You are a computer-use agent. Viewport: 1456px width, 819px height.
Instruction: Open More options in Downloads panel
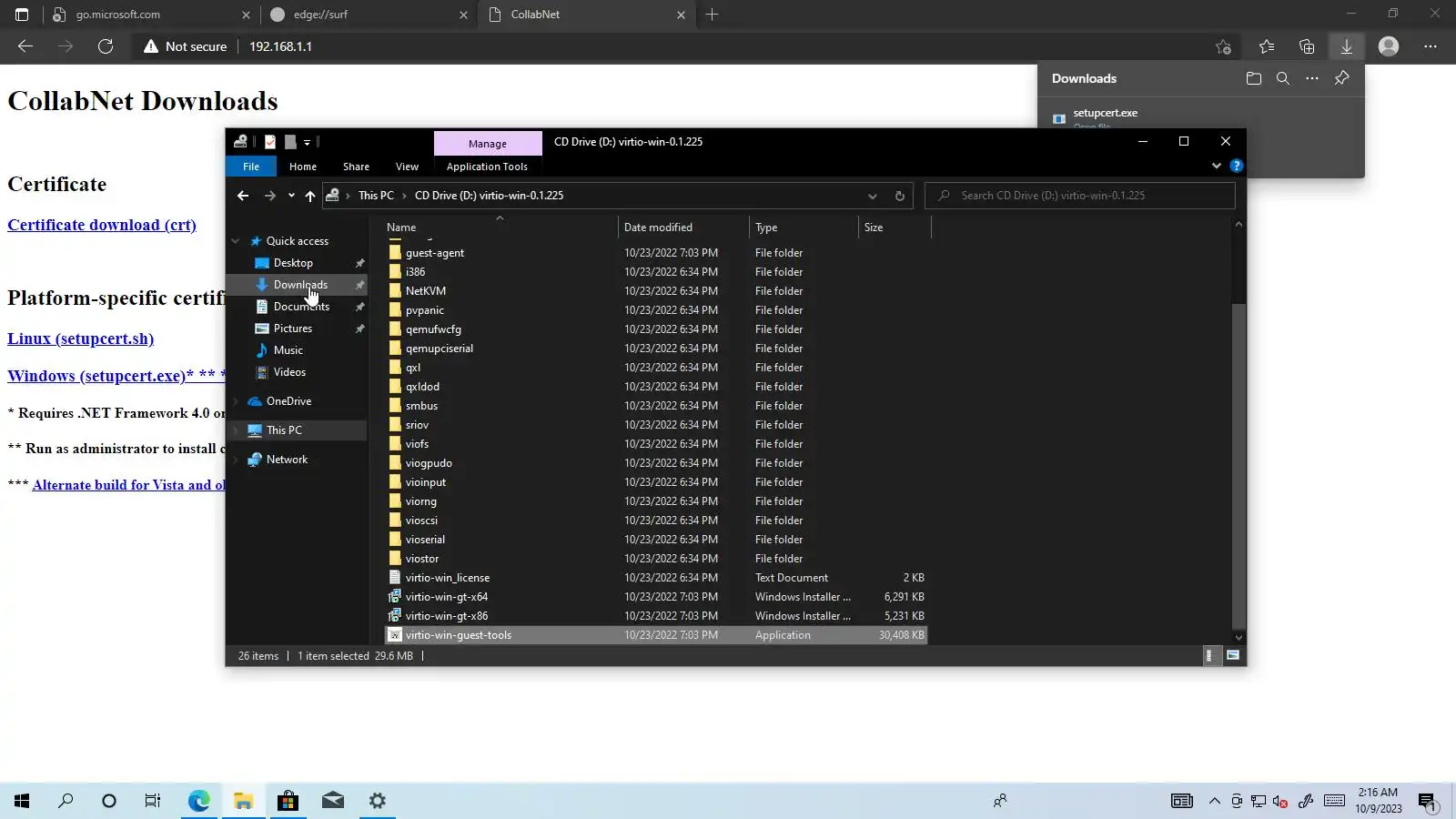pos(1312,78)
